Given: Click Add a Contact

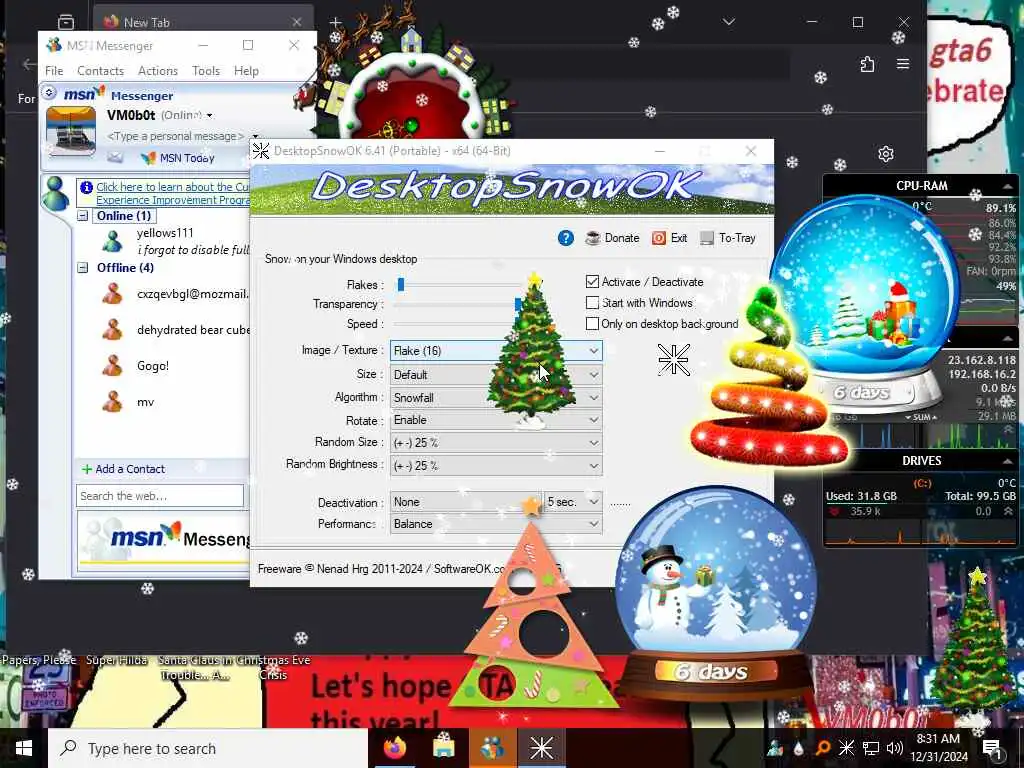Looking at the screenshot, I should (123, 469).
